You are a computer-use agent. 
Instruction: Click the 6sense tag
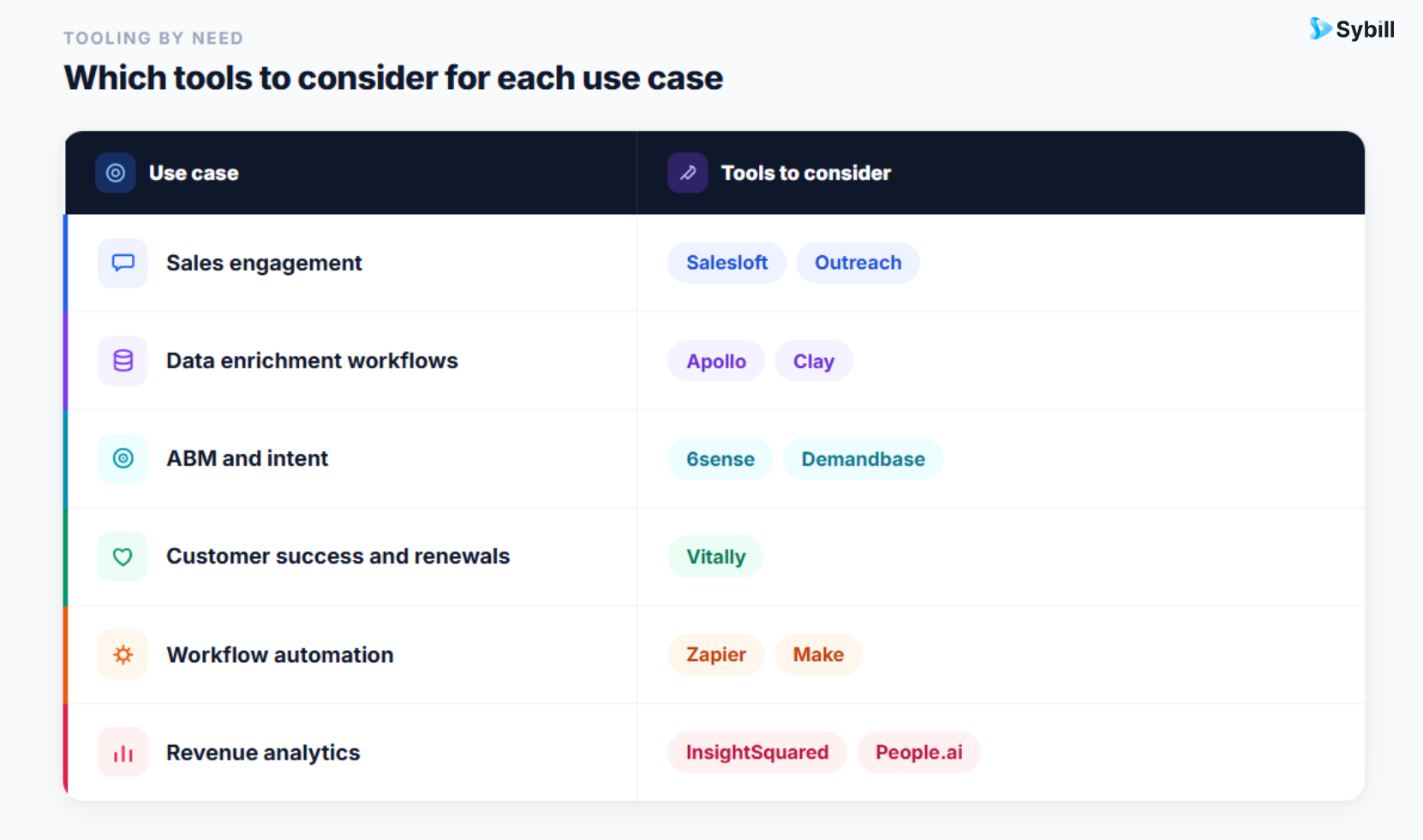[720, 459]
